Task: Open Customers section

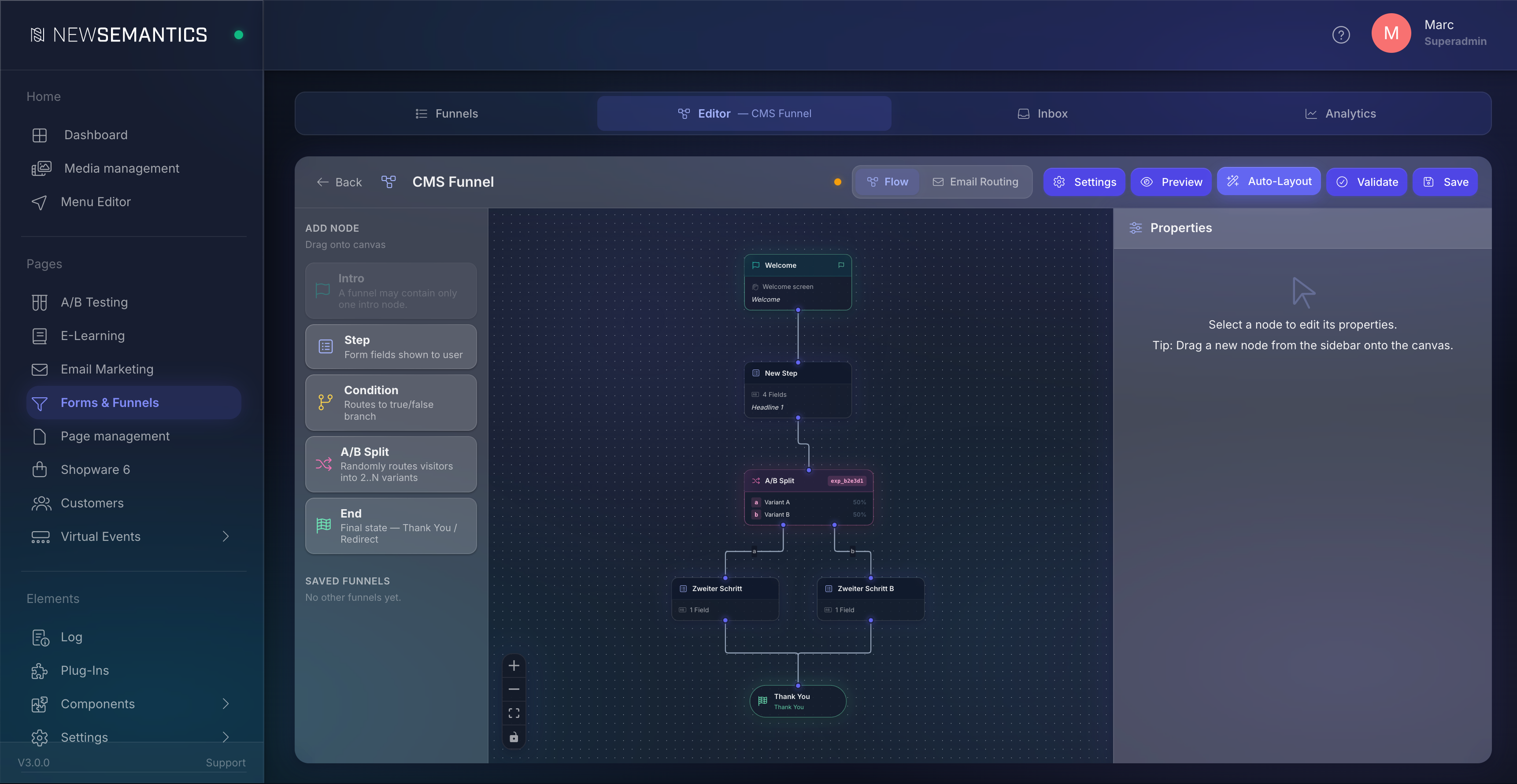Action: [133, 503]
